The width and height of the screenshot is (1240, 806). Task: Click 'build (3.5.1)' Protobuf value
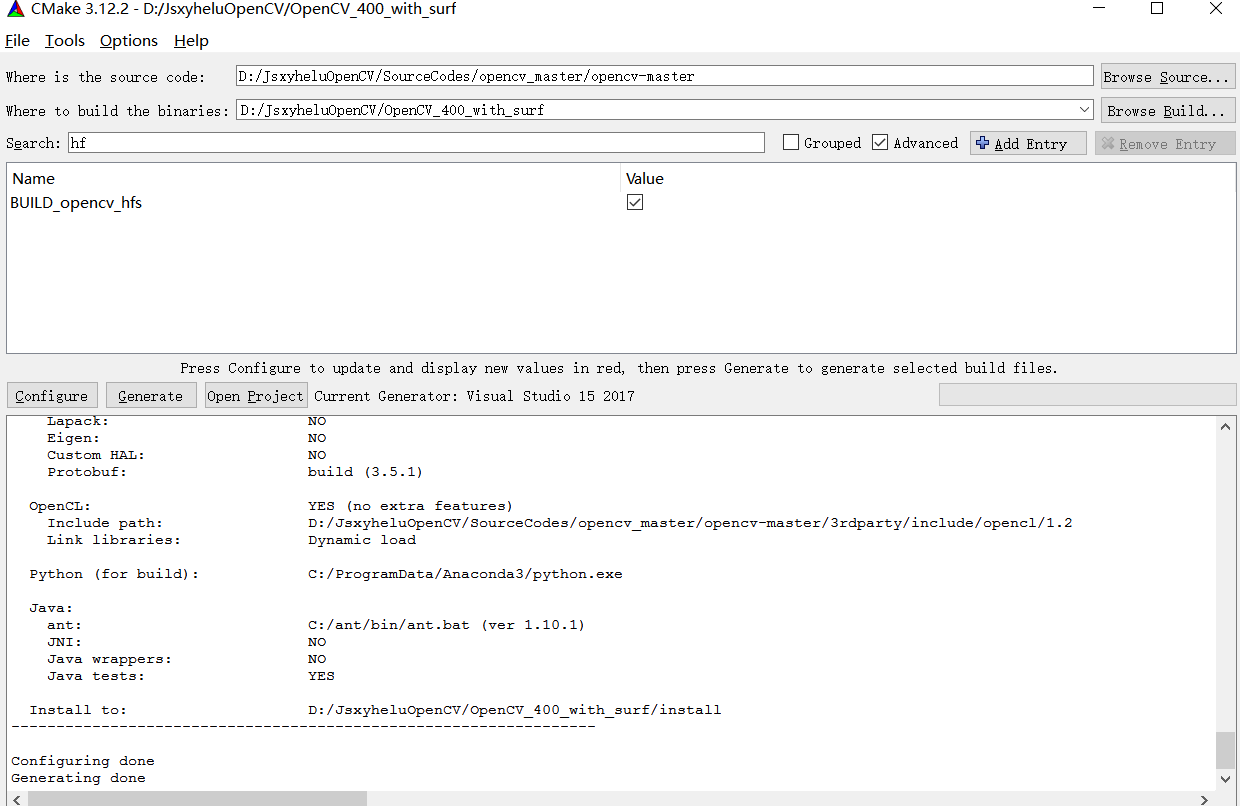coord(365,472)
